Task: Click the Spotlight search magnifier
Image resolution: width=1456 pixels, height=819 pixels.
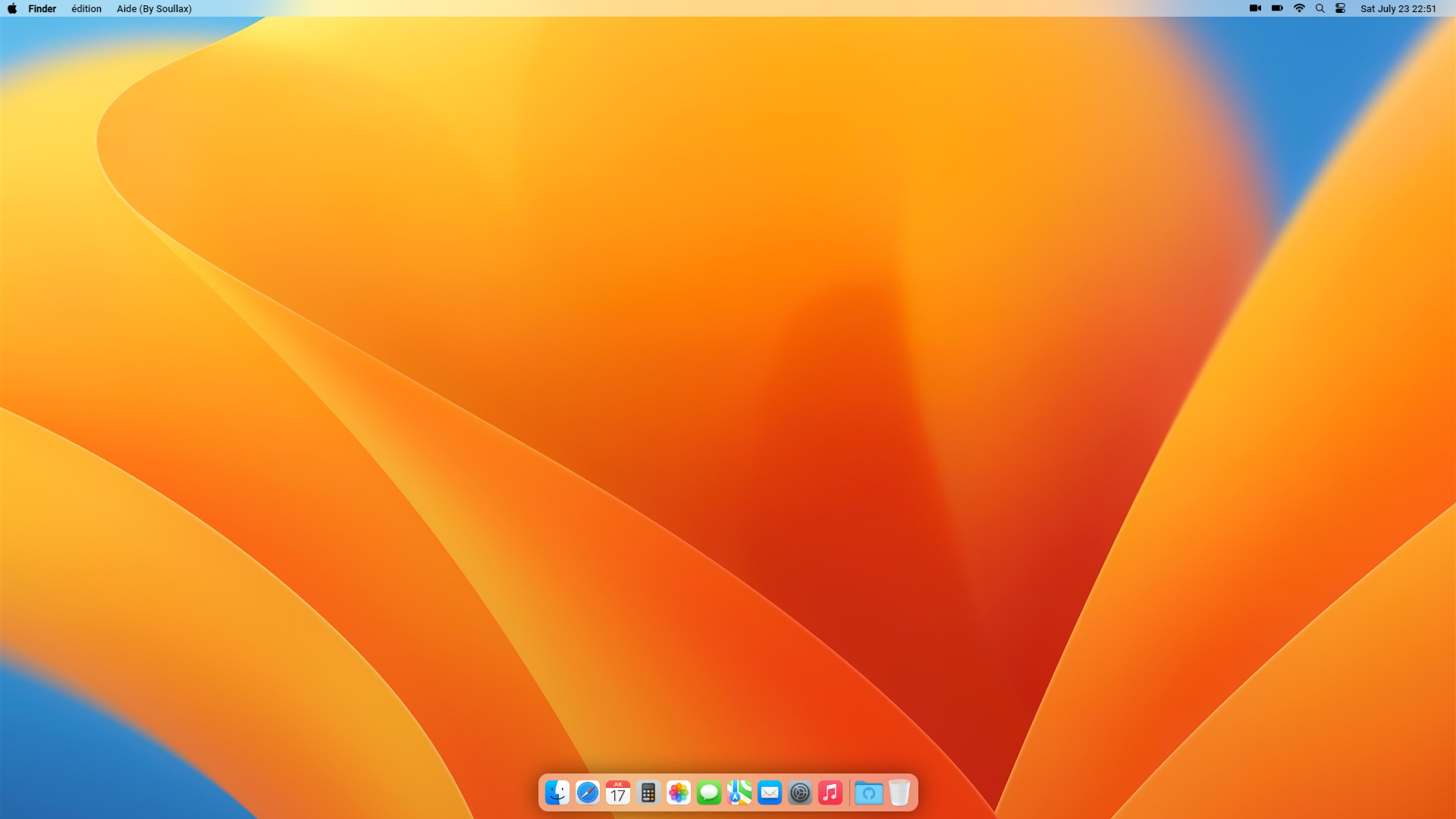Action: [x=1320, y=8]
